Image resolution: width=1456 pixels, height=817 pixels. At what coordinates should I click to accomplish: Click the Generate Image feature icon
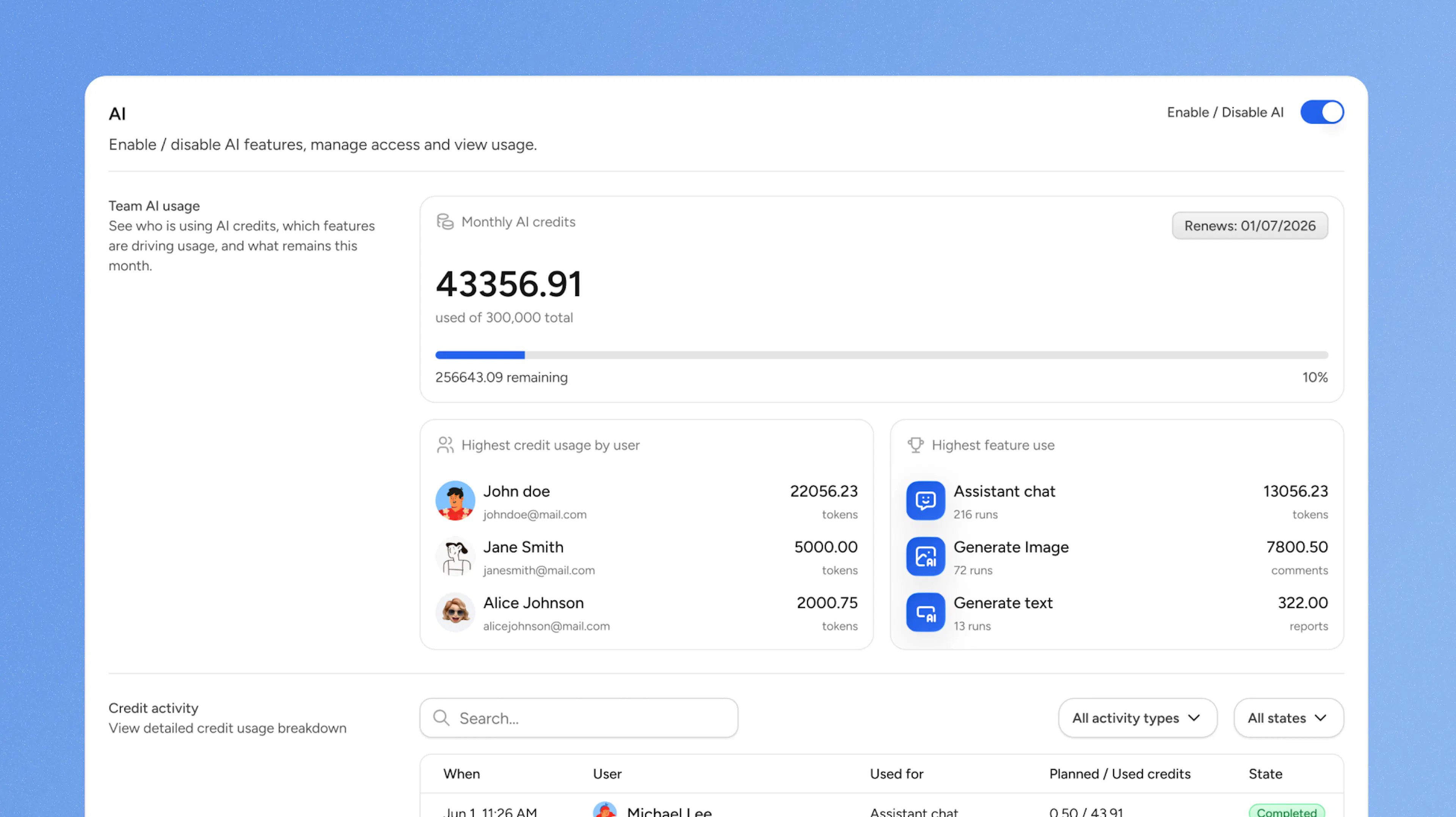click(x=925, y=557)
